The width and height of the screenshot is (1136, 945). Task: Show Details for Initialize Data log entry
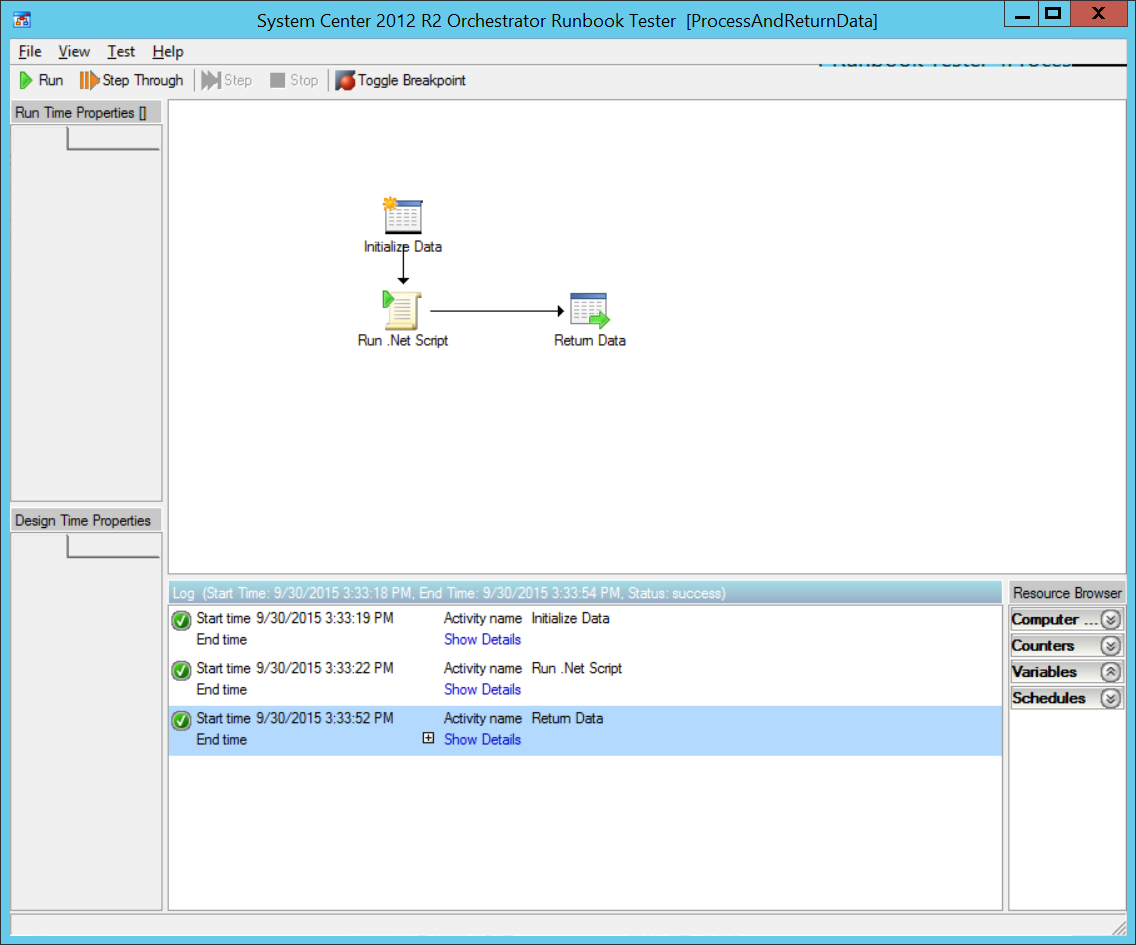point(483,639)
